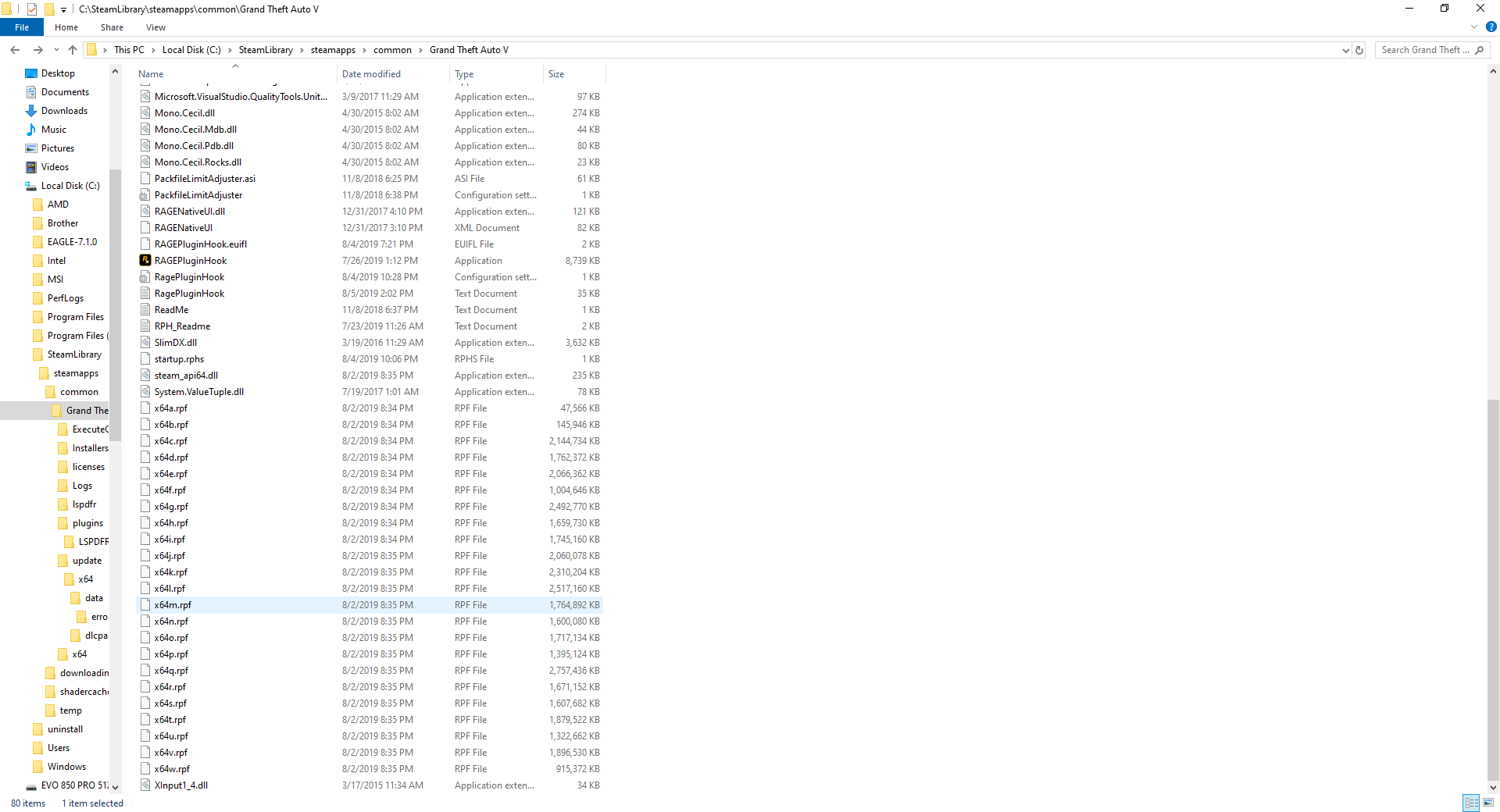Sort files by the Name column
This screenshot has height=812, width=1500.
[x=236, y=74]
